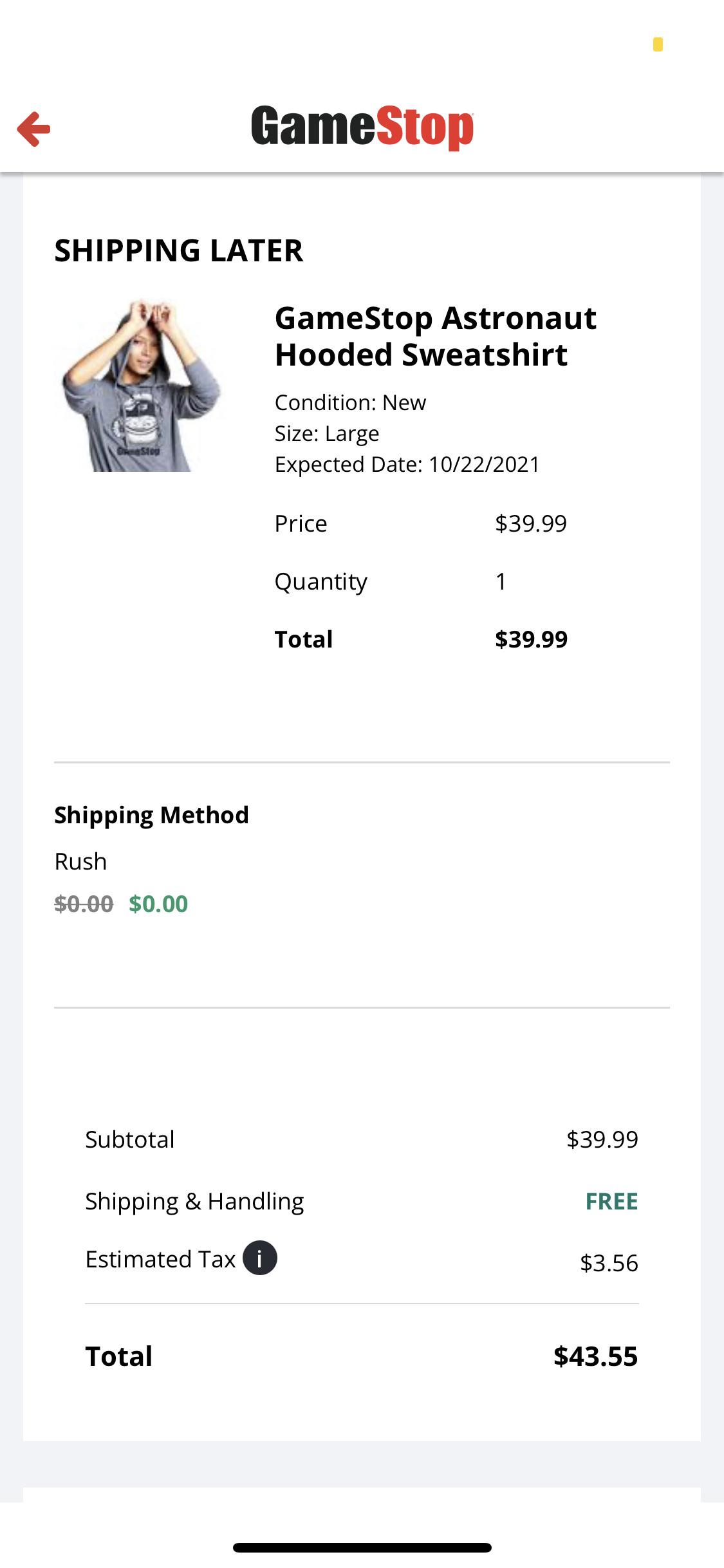Tap the yellow indicator in status bar

(658, 44)
